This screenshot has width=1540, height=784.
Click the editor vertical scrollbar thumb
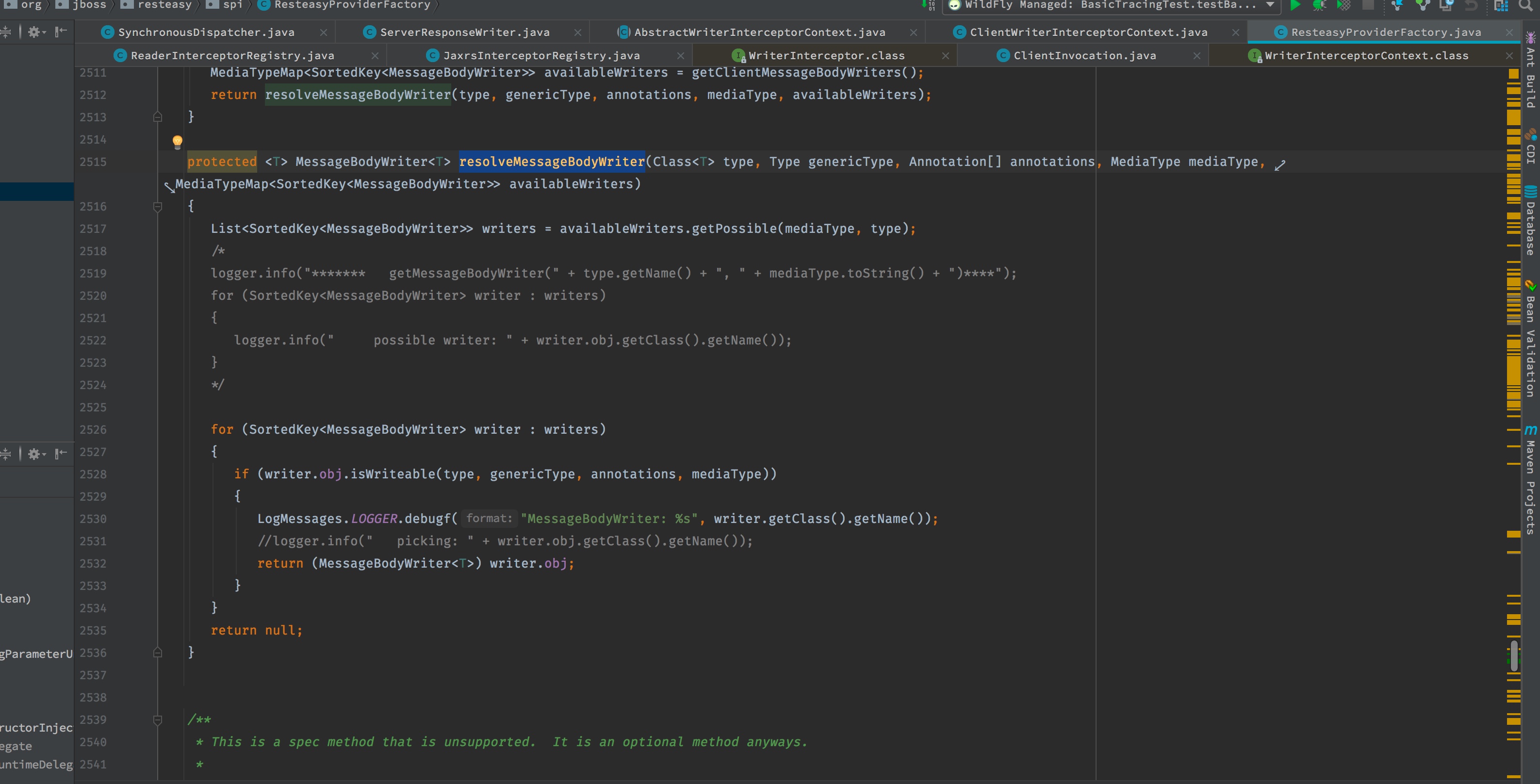pyautogui.click(x=1513, y=655)
